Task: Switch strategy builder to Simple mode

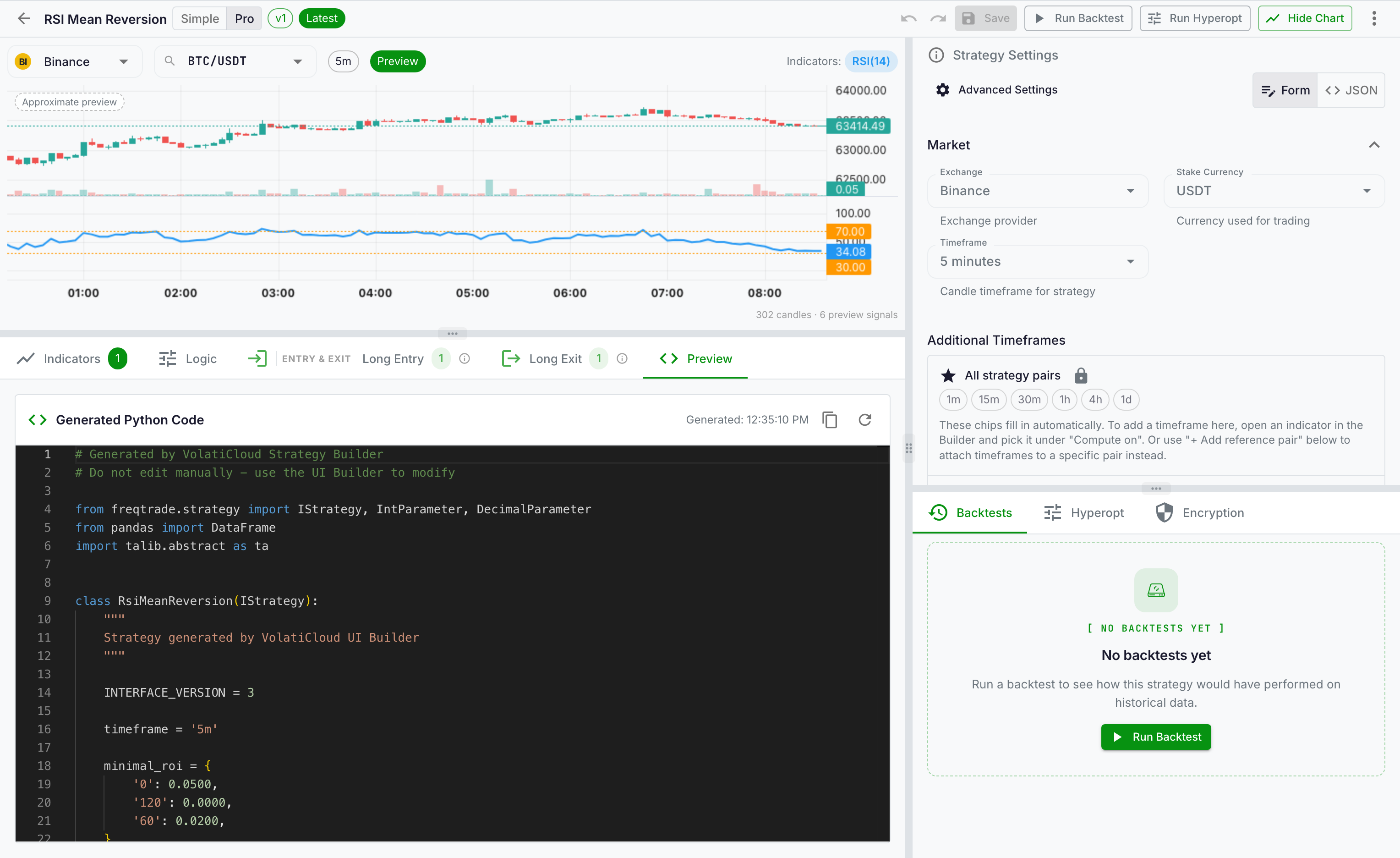Action: tap(199, 18)
